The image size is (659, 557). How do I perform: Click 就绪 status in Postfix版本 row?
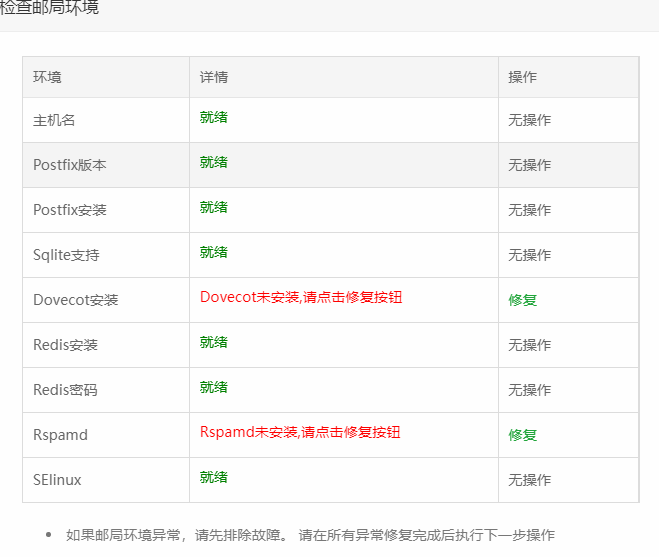point(214,162)
